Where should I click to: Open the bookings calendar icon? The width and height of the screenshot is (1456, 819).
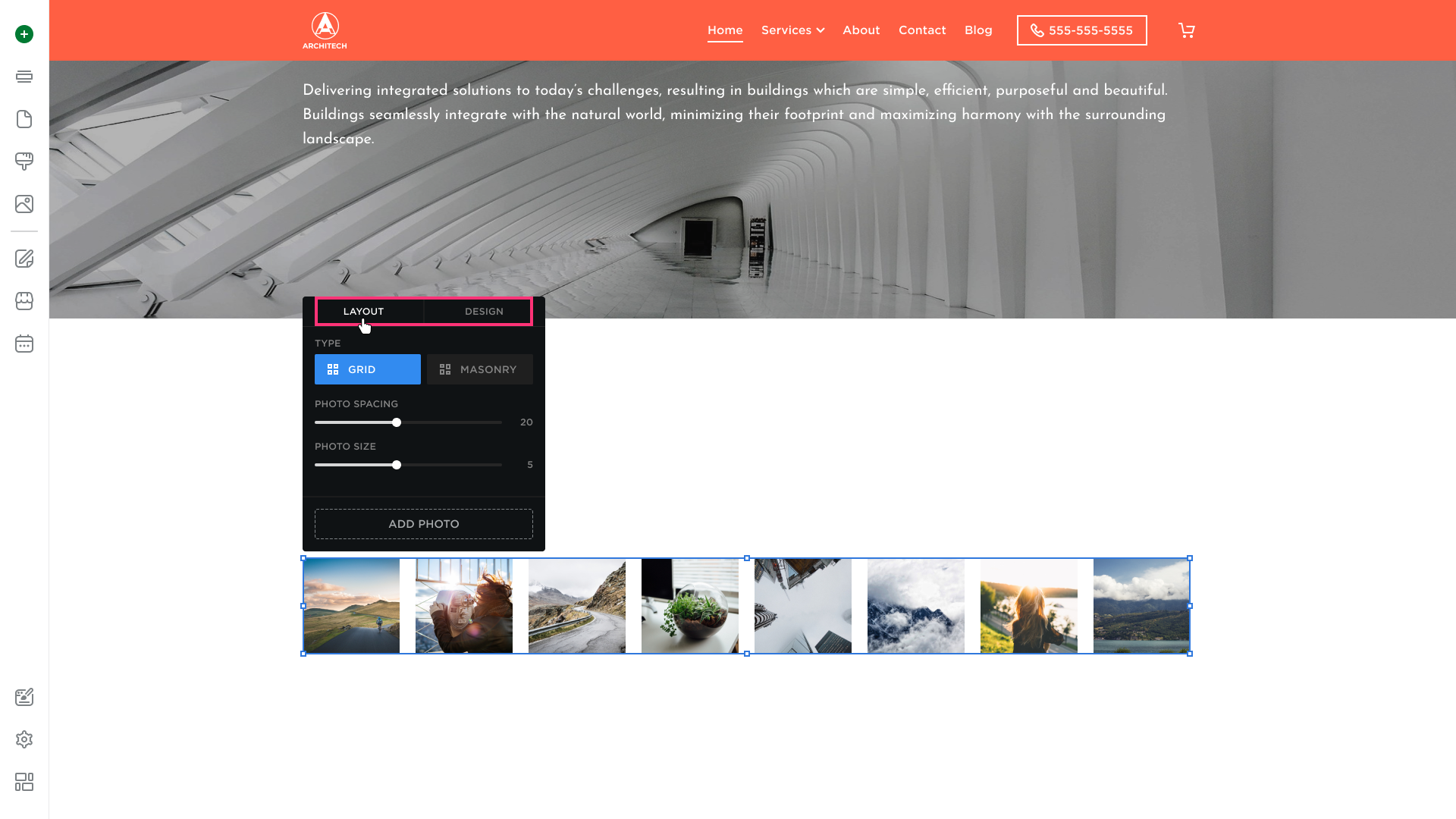[24, 344]
